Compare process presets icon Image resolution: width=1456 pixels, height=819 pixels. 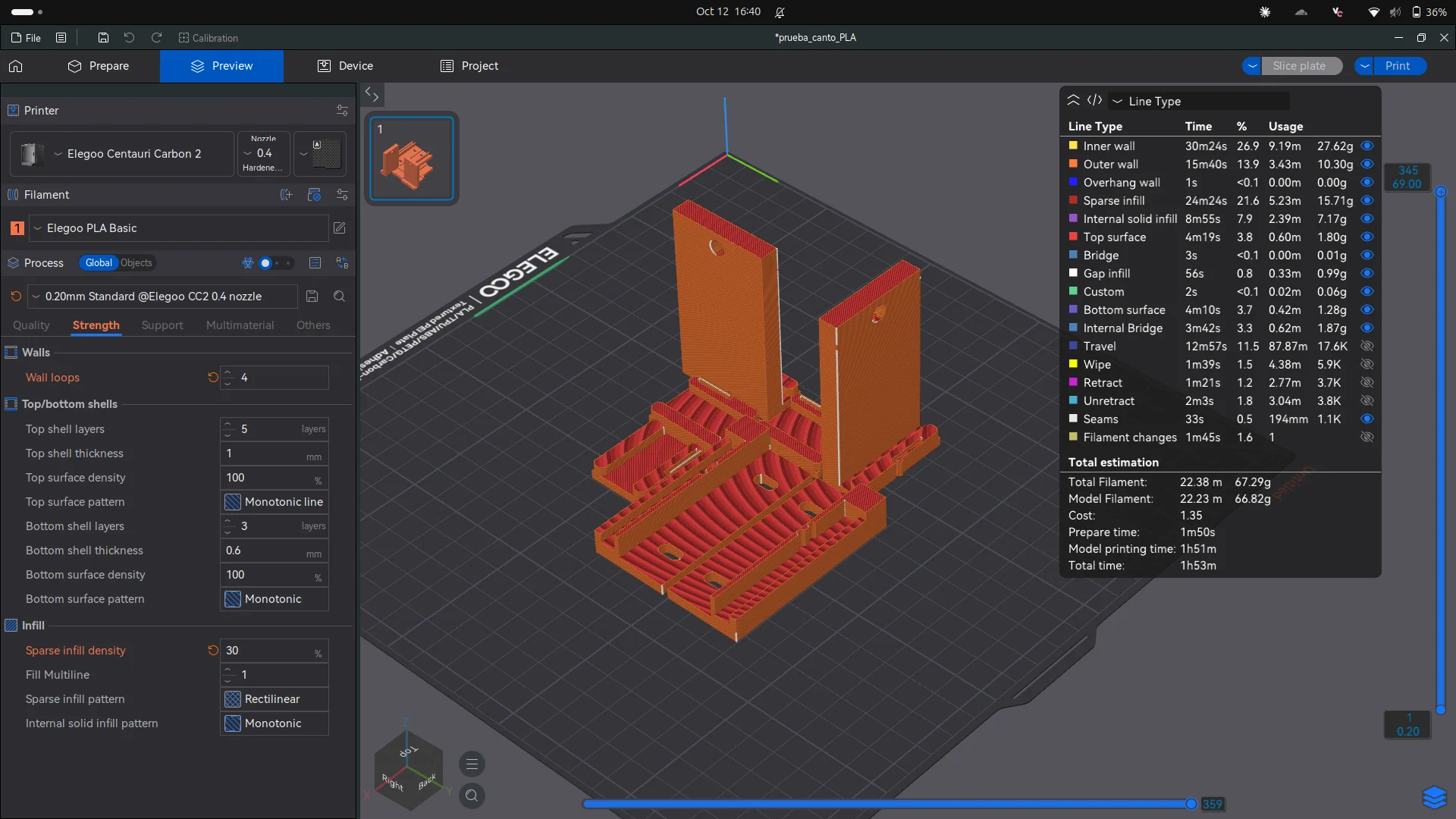click(342, 263)
